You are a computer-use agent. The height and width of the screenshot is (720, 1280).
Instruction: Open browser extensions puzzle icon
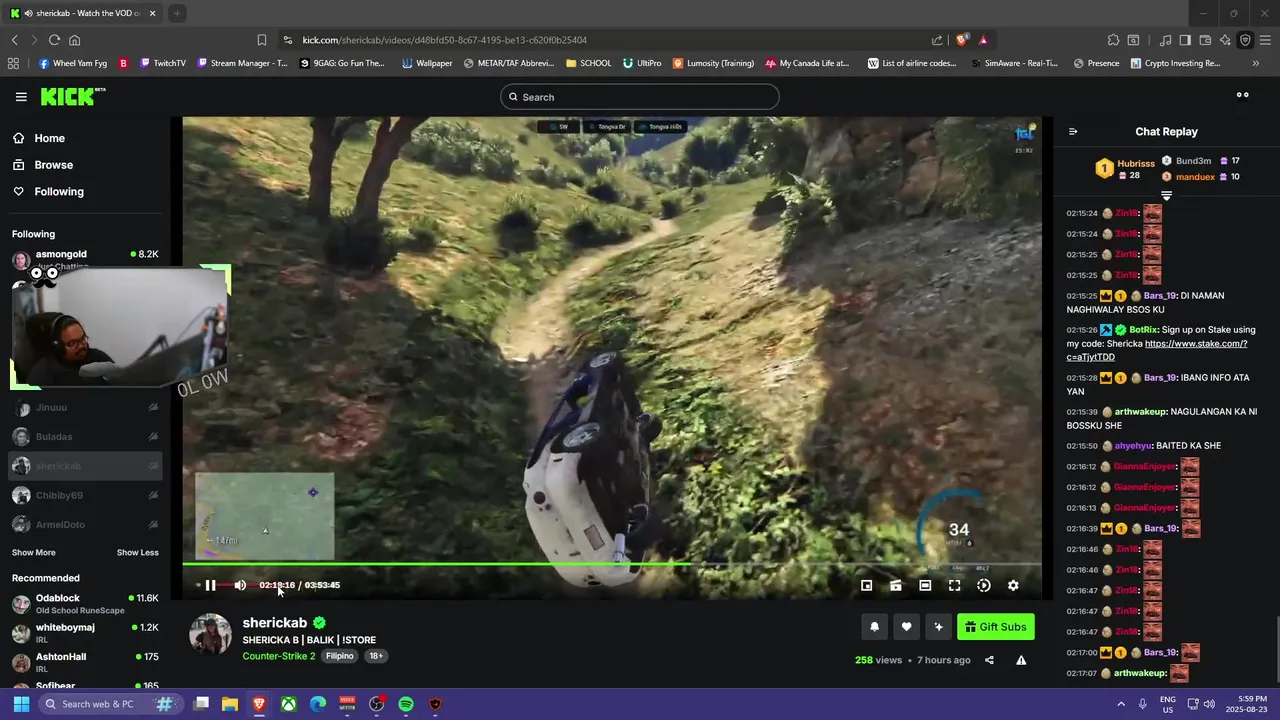[1113, 40]
